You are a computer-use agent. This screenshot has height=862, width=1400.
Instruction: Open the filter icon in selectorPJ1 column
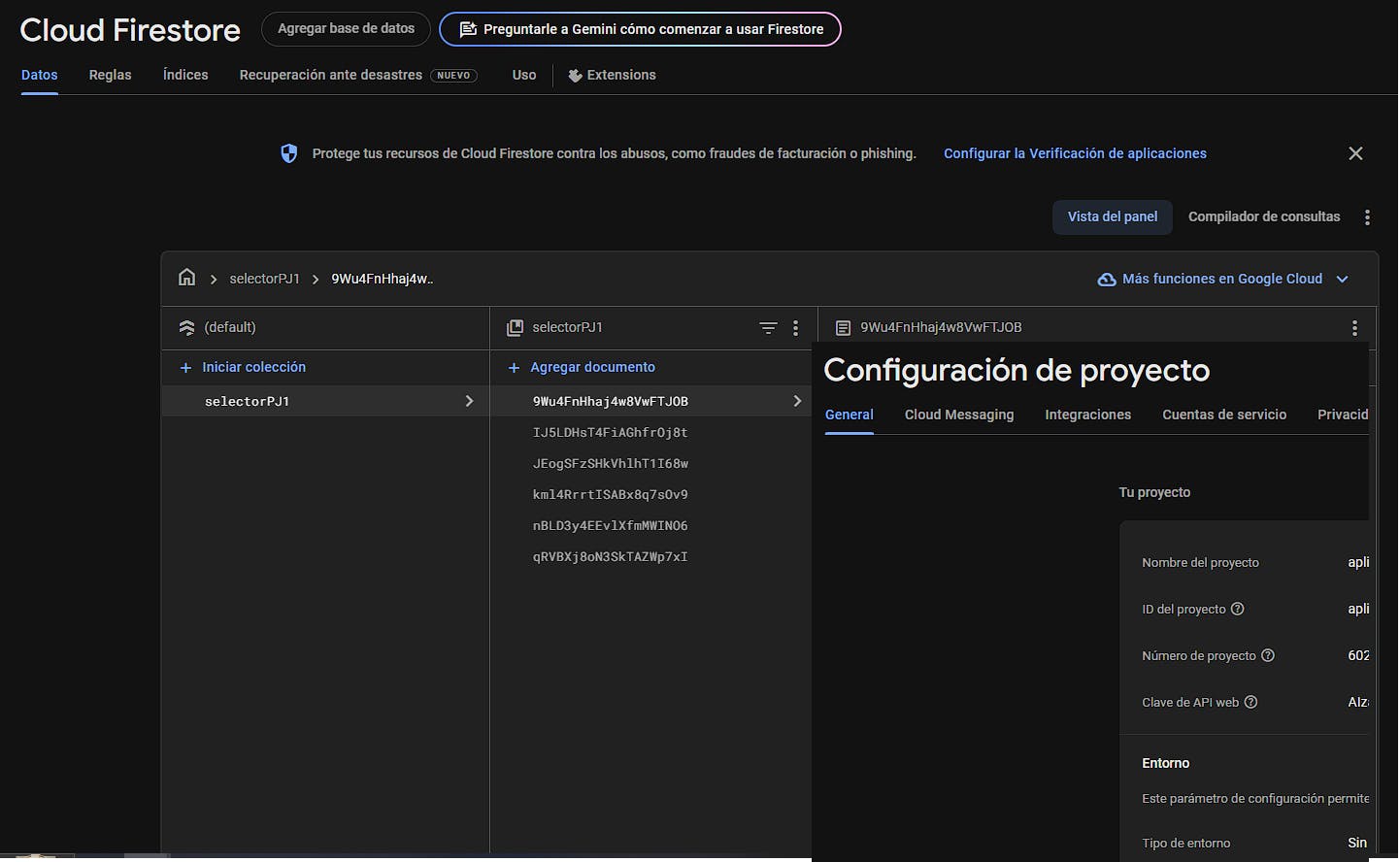pyautogui.click(x=768, y=328)
